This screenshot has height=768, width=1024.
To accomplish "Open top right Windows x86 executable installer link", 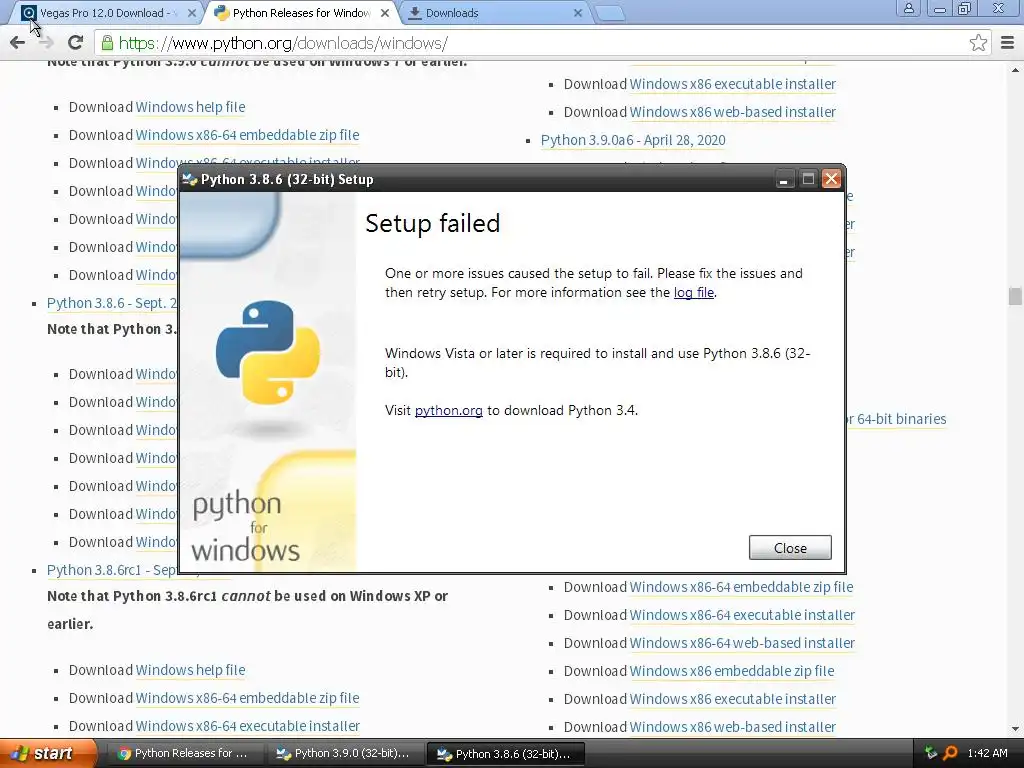I will click(x=733, y=84).
